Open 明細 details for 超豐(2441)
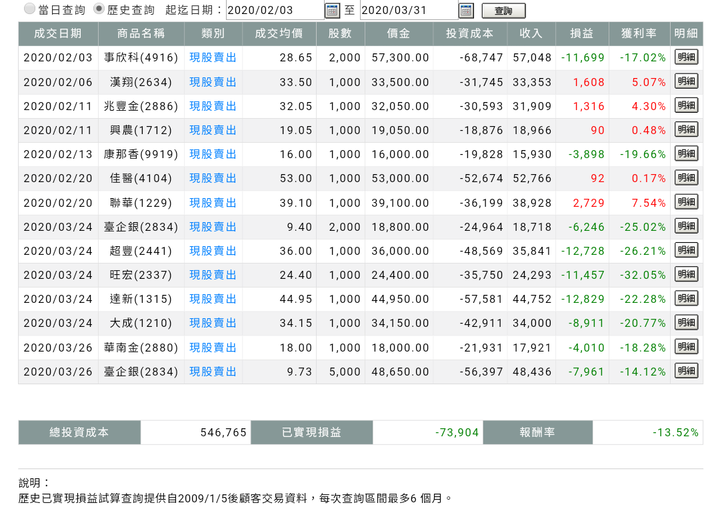The image size is (720, 505). coord(686,250)
